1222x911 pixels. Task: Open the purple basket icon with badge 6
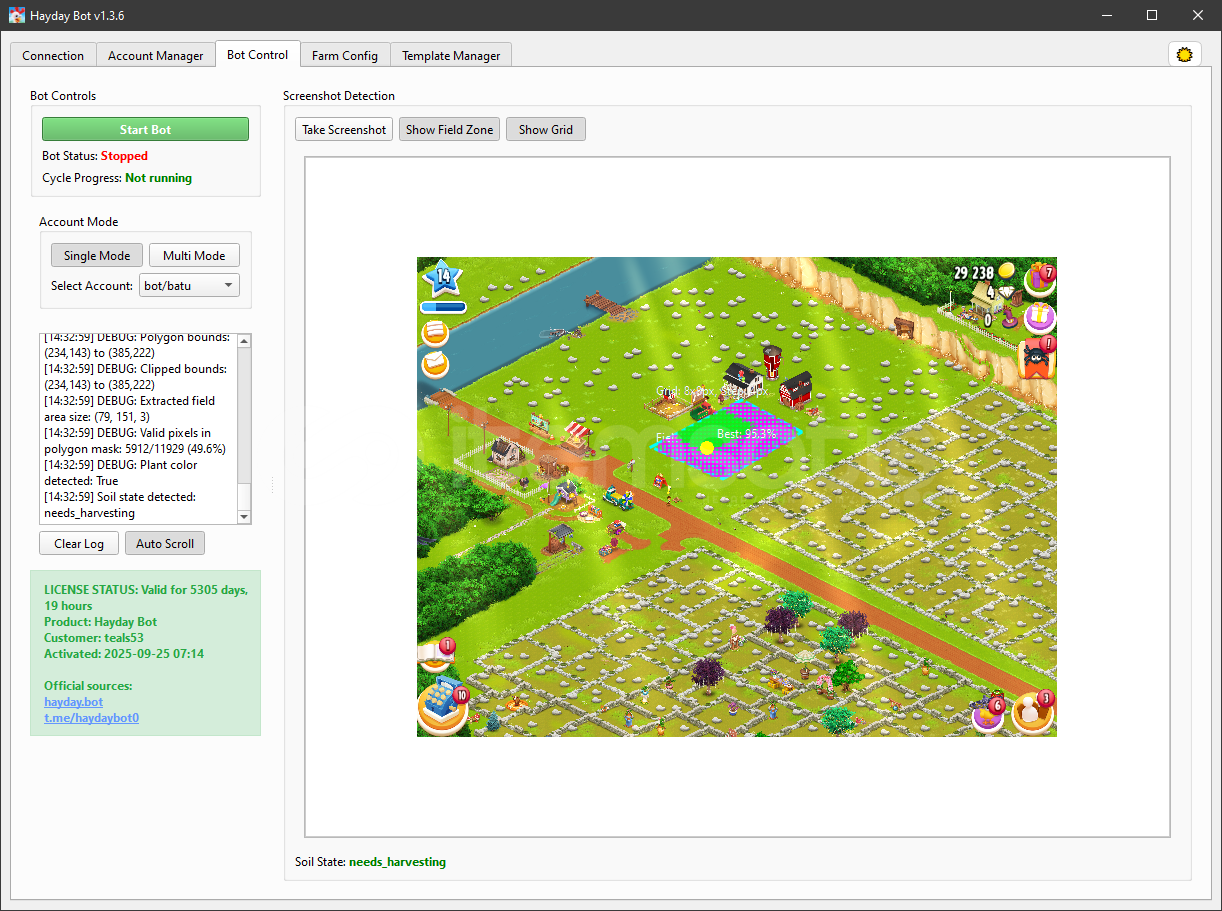pos(988,714)
